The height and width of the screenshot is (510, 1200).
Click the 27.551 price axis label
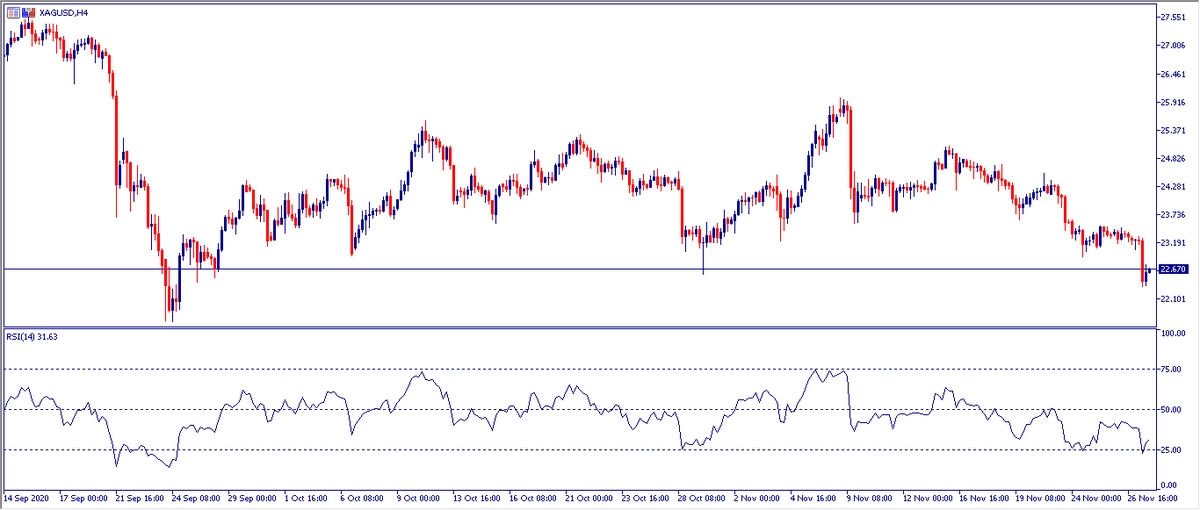coord(1173,17)
